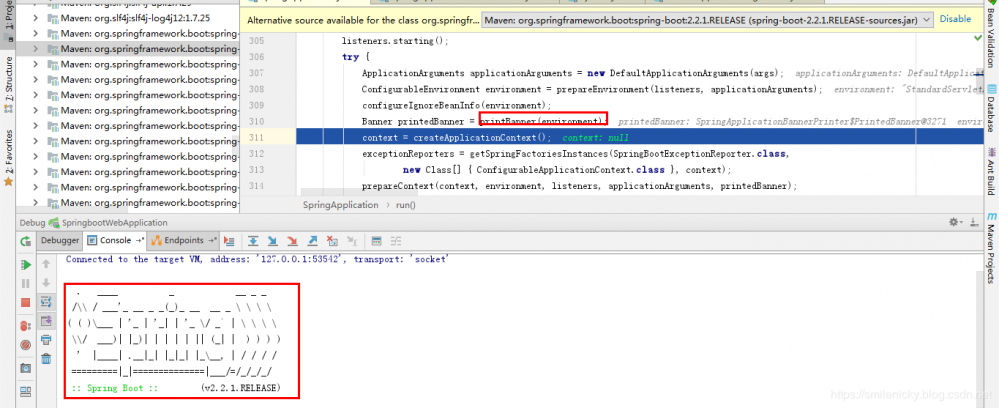Click Disable link in notification bar

click(955, 19)
